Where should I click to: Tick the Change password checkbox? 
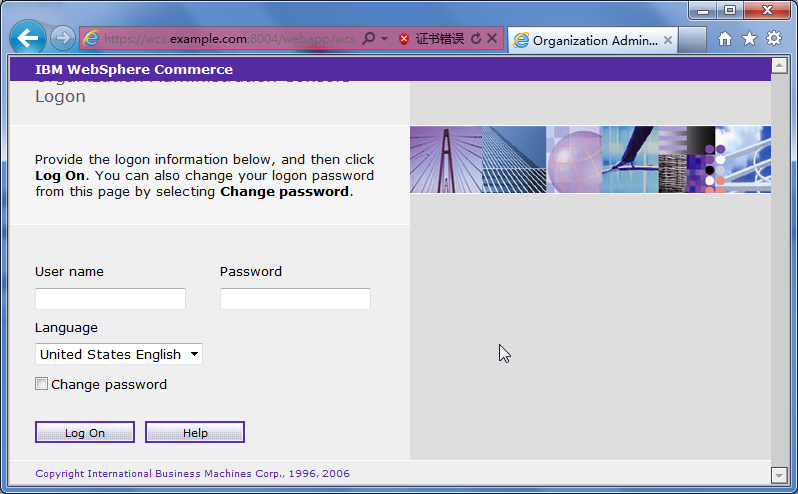tap(41, 384)
